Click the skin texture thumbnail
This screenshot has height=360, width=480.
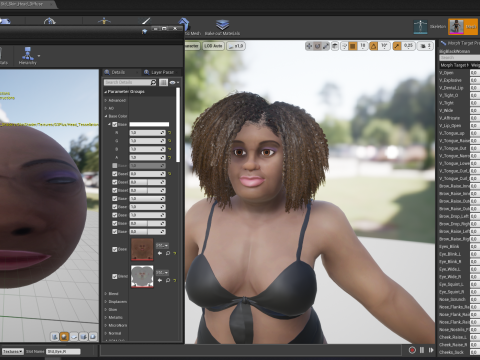coord(142,249)
